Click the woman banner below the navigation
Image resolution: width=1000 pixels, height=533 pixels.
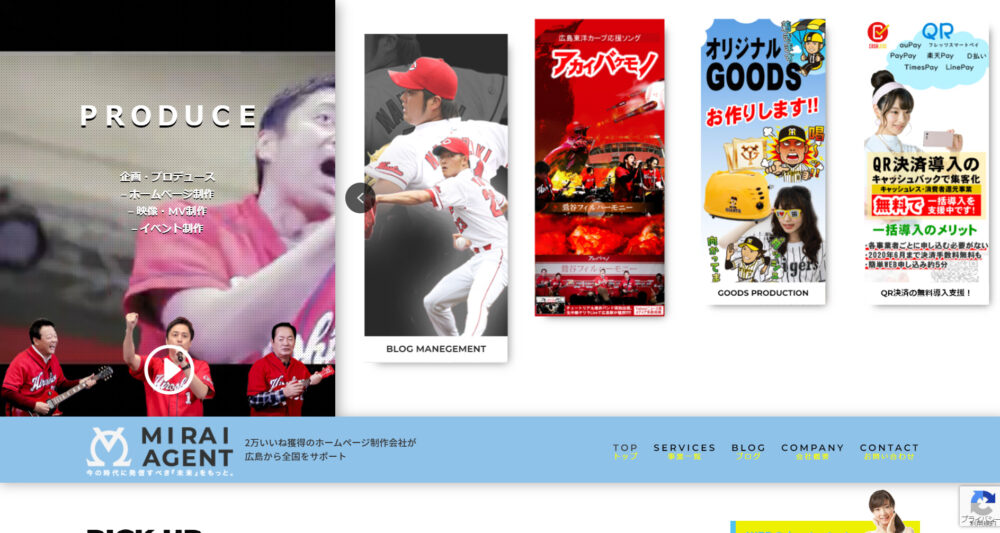click(x=825, y=511)
